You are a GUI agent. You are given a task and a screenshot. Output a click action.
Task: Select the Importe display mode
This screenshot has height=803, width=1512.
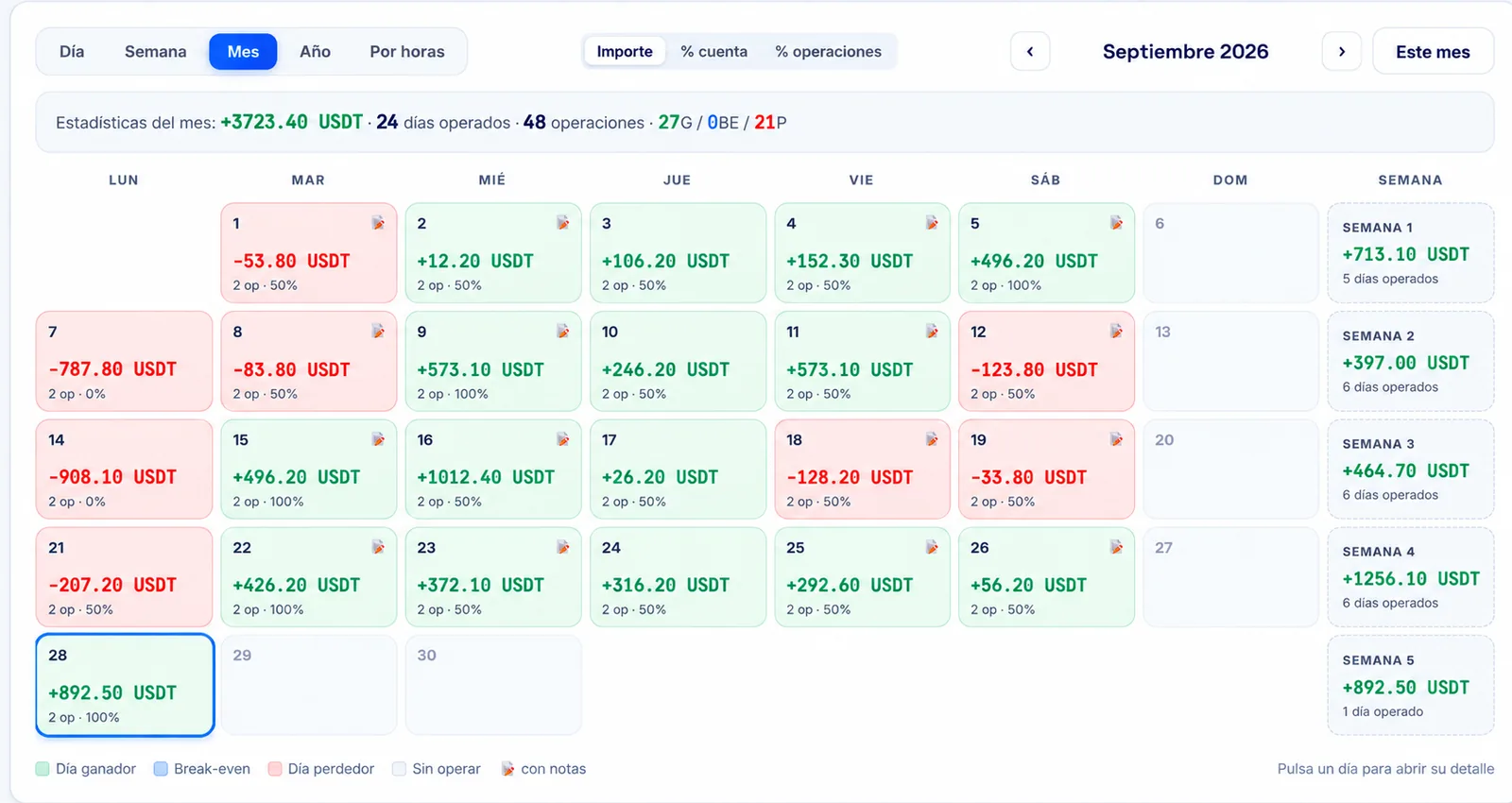pos(625,52)
